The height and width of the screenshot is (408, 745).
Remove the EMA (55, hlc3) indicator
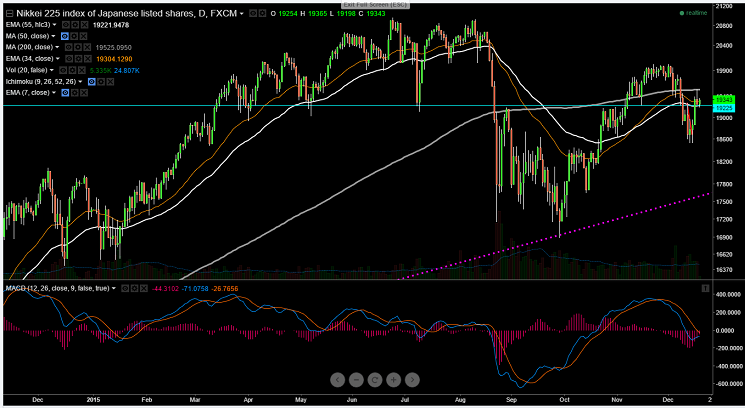click(84, 25)
